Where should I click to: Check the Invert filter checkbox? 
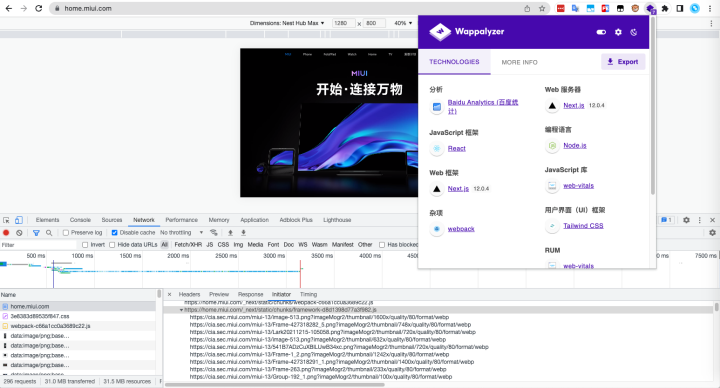[x=85, y=245]
